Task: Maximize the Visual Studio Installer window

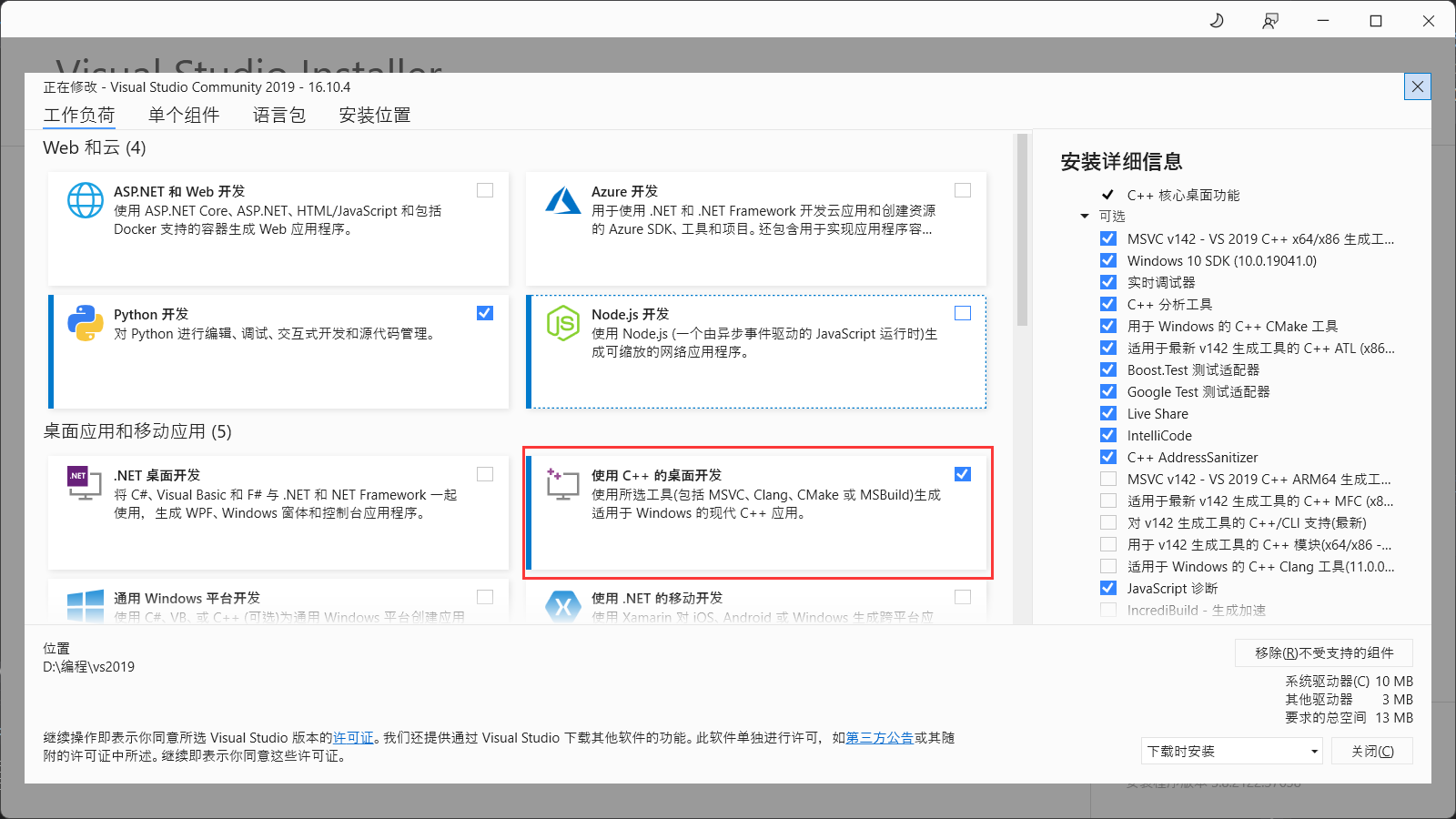Action: tap(1376, 20)
